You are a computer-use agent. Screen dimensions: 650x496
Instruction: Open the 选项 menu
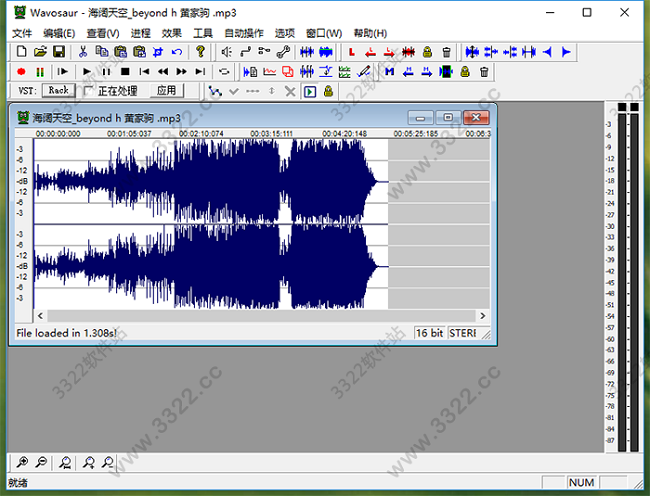(284, 33)
